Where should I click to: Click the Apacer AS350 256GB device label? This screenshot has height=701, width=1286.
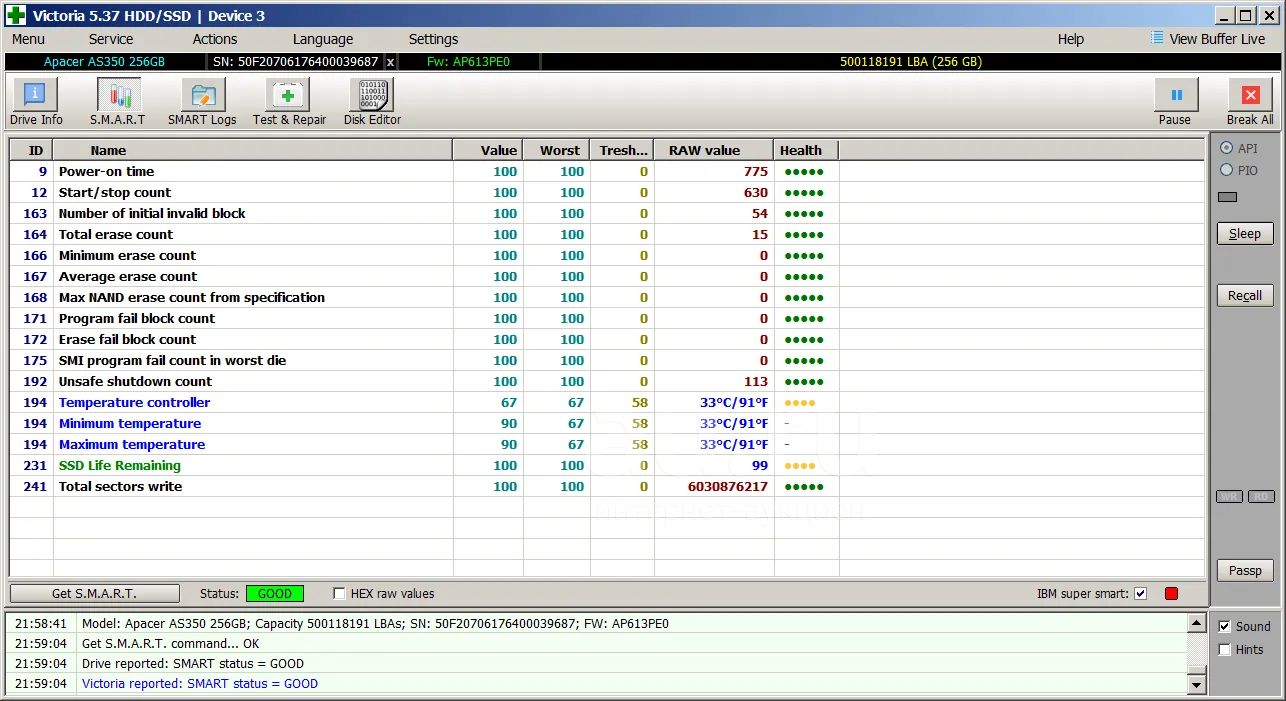[x=105, y=62]
